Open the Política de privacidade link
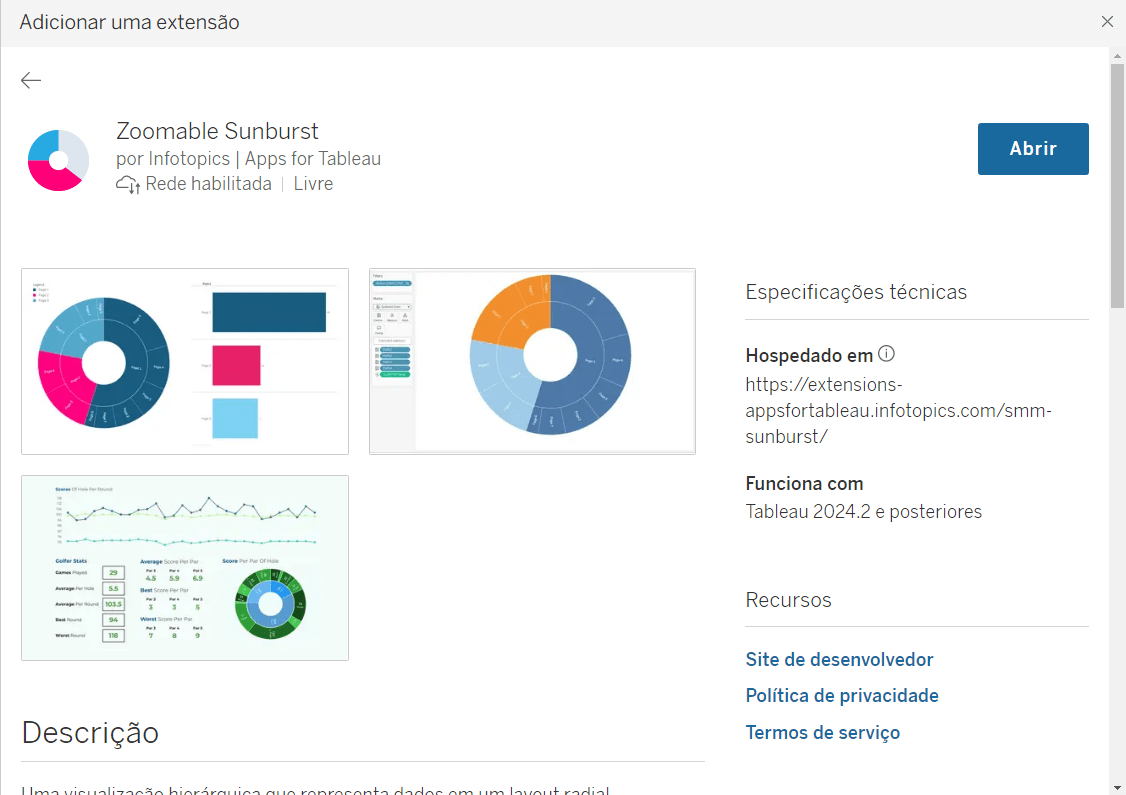This screenshot has height=795, width=1126. click(842, 696)
